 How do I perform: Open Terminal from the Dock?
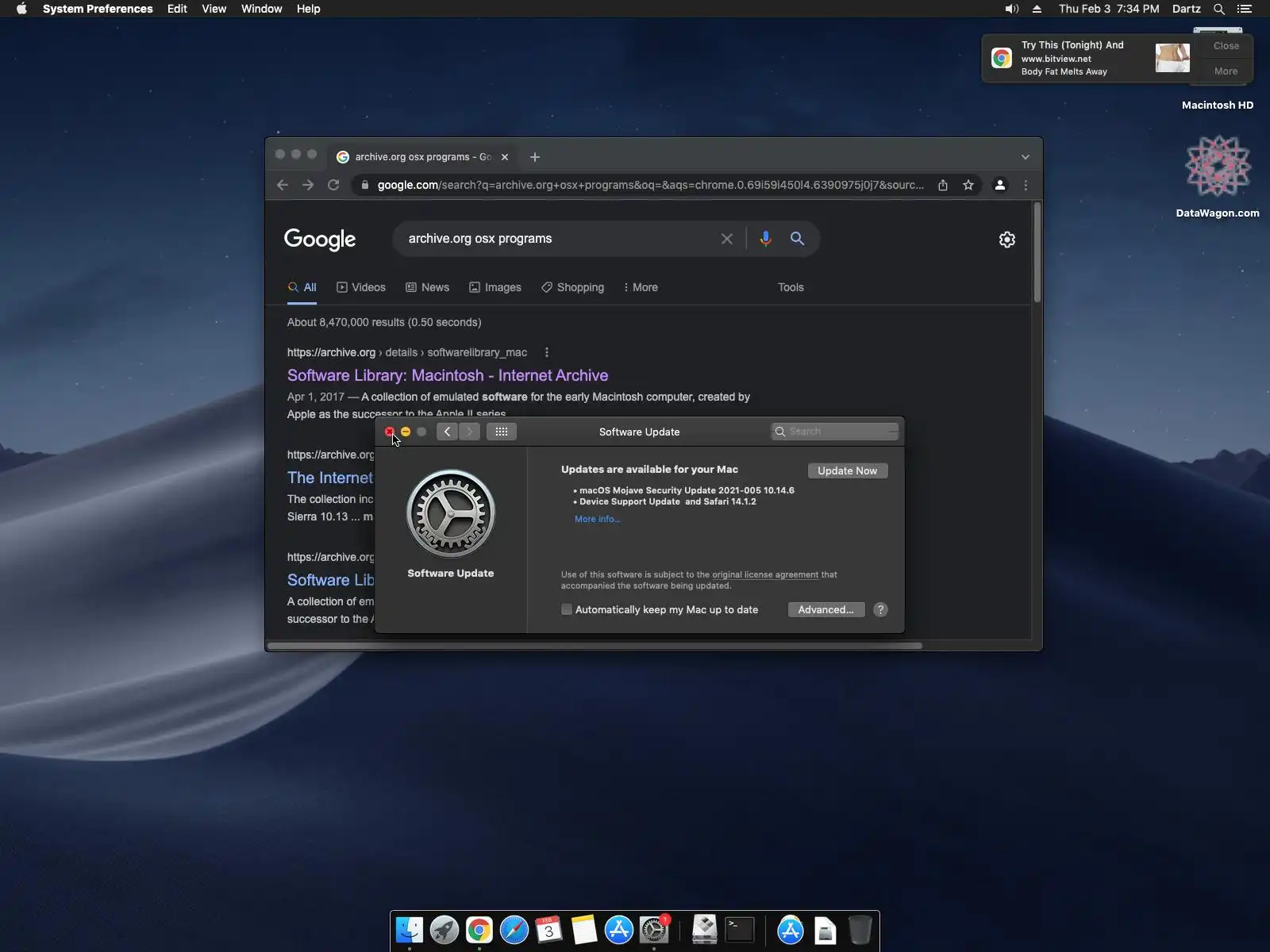coord(740,930)
